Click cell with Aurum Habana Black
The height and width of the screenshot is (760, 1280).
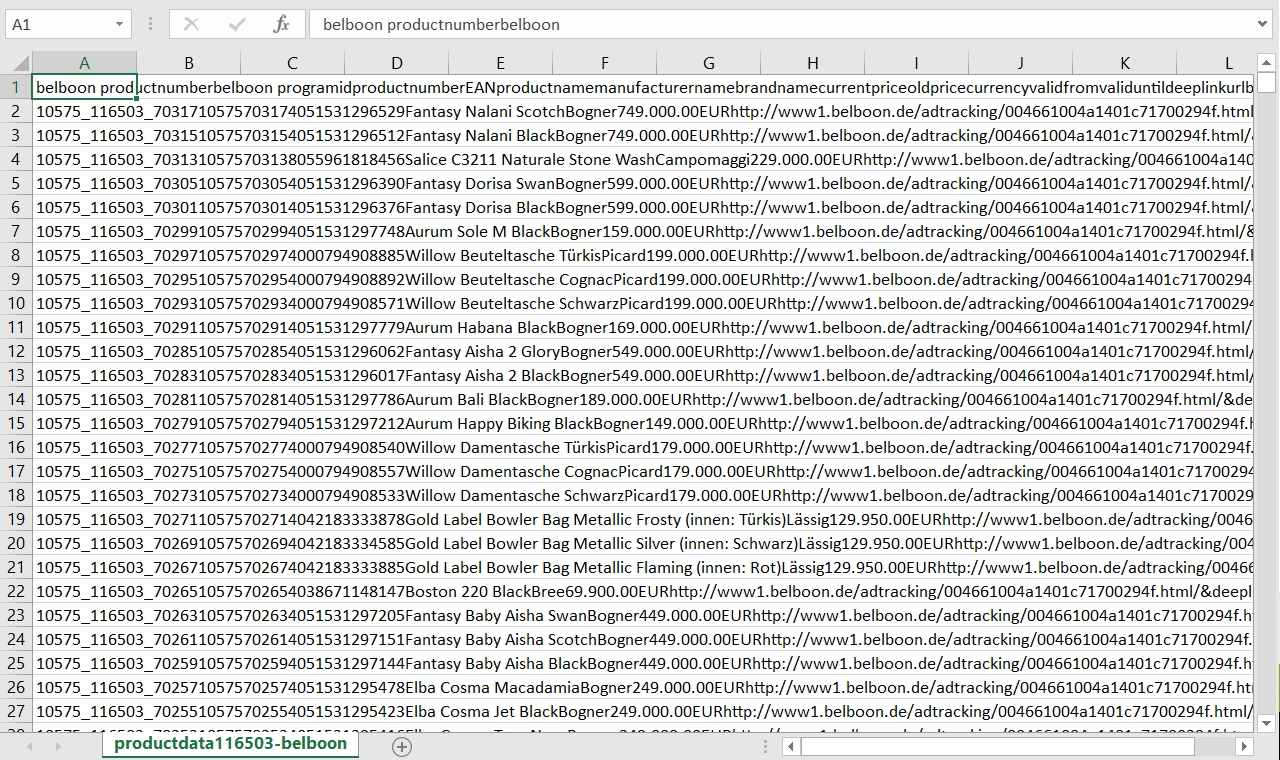click(x=84, y=327)
